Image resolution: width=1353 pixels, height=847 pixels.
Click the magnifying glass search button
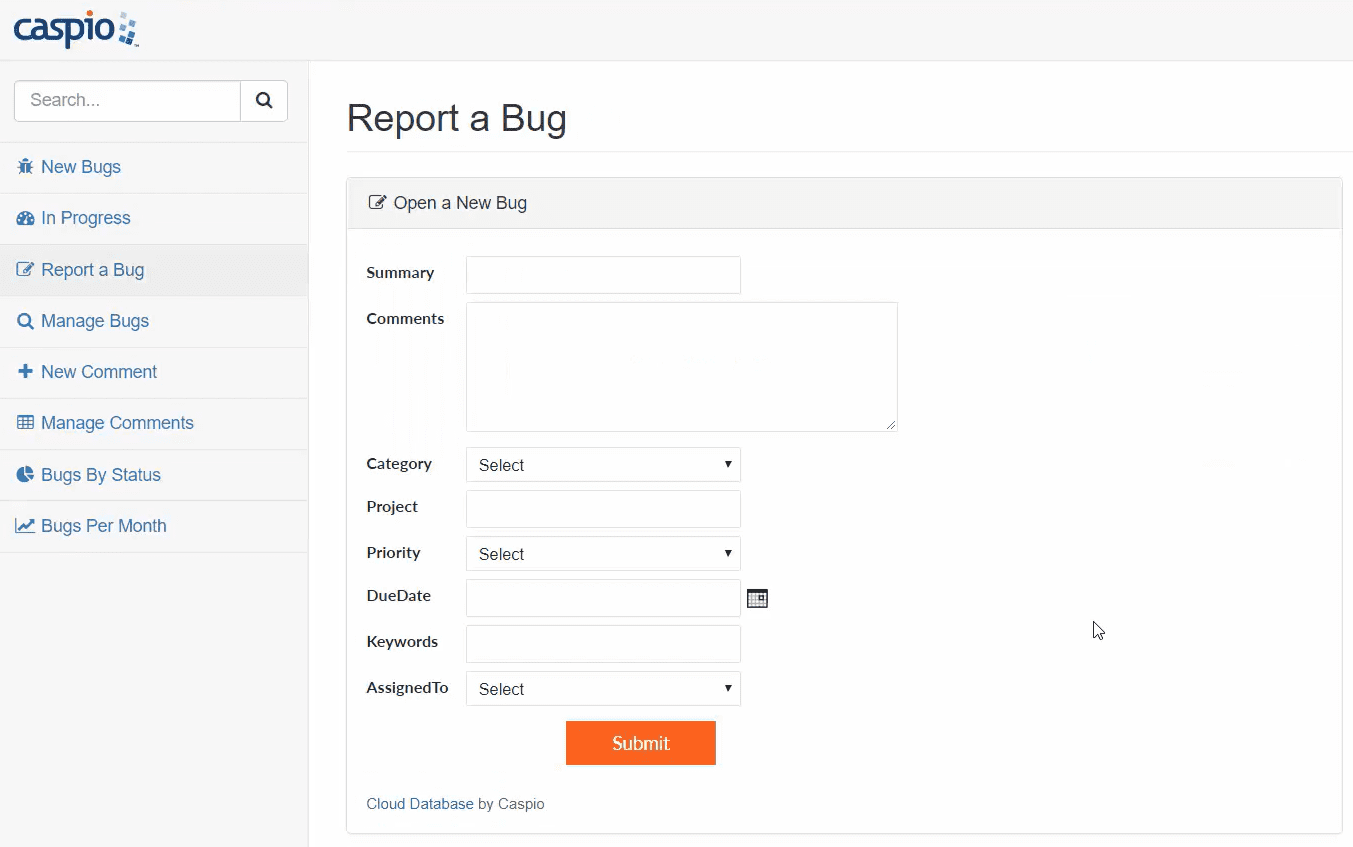264,101
